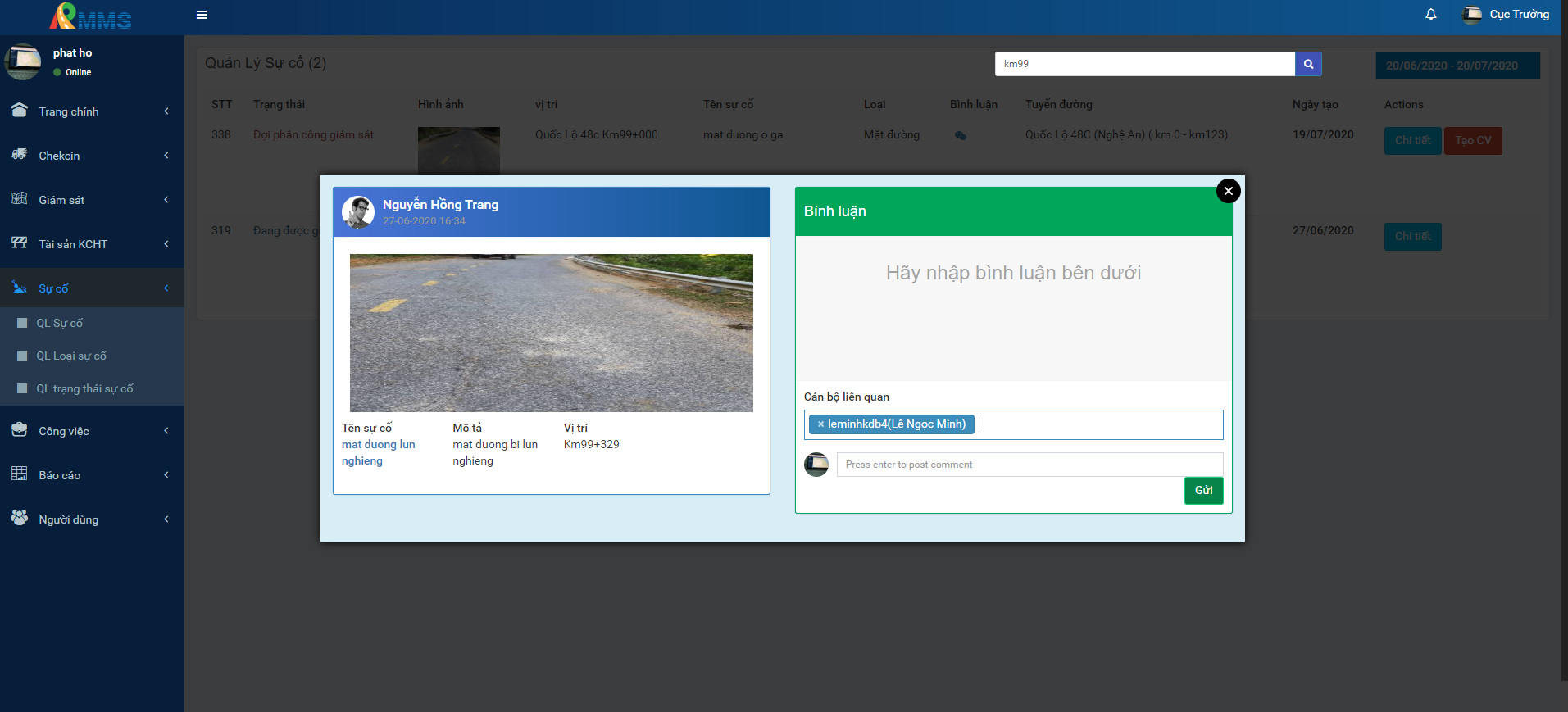1568x712 pixels.
Task: Click the Công việc work icon
Action: point(20,429)
